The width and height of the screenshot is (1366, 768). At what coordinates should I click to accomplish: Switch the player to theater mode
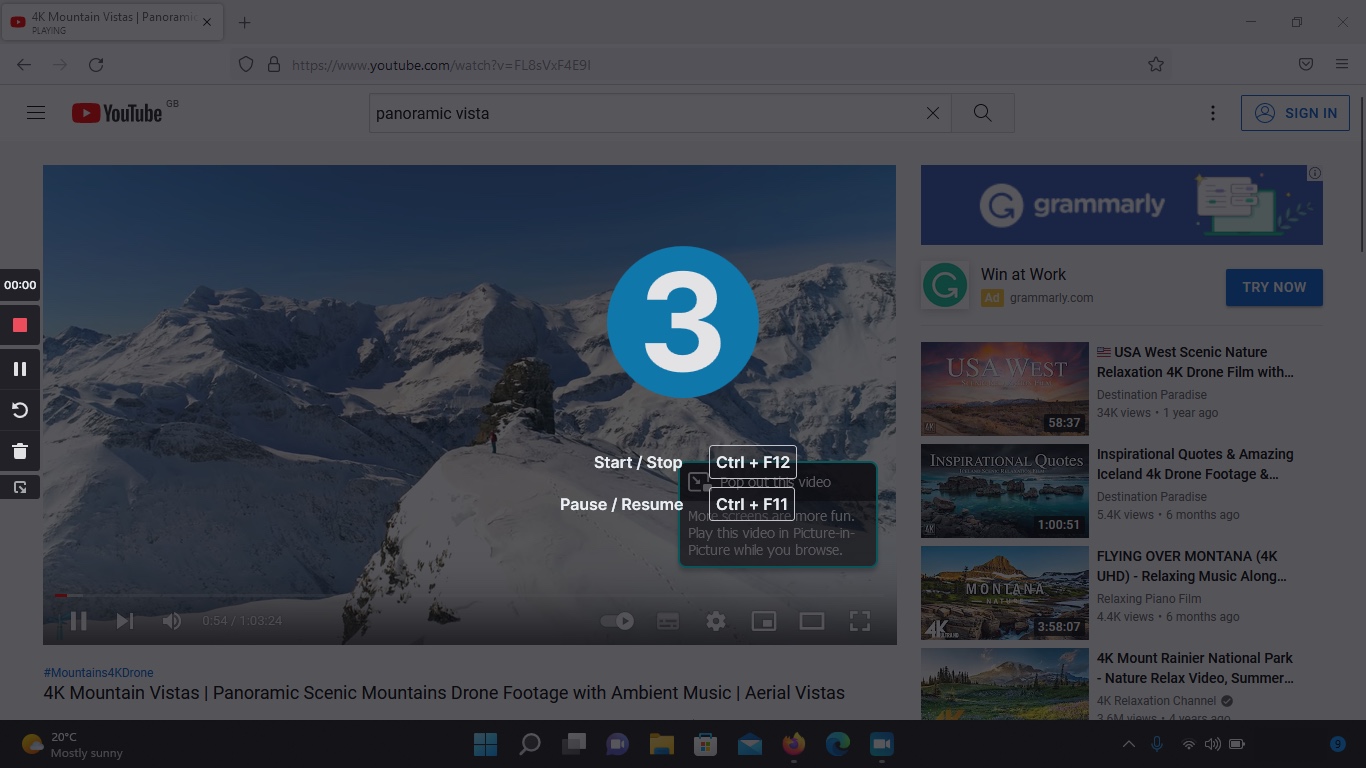pos(811,620)
